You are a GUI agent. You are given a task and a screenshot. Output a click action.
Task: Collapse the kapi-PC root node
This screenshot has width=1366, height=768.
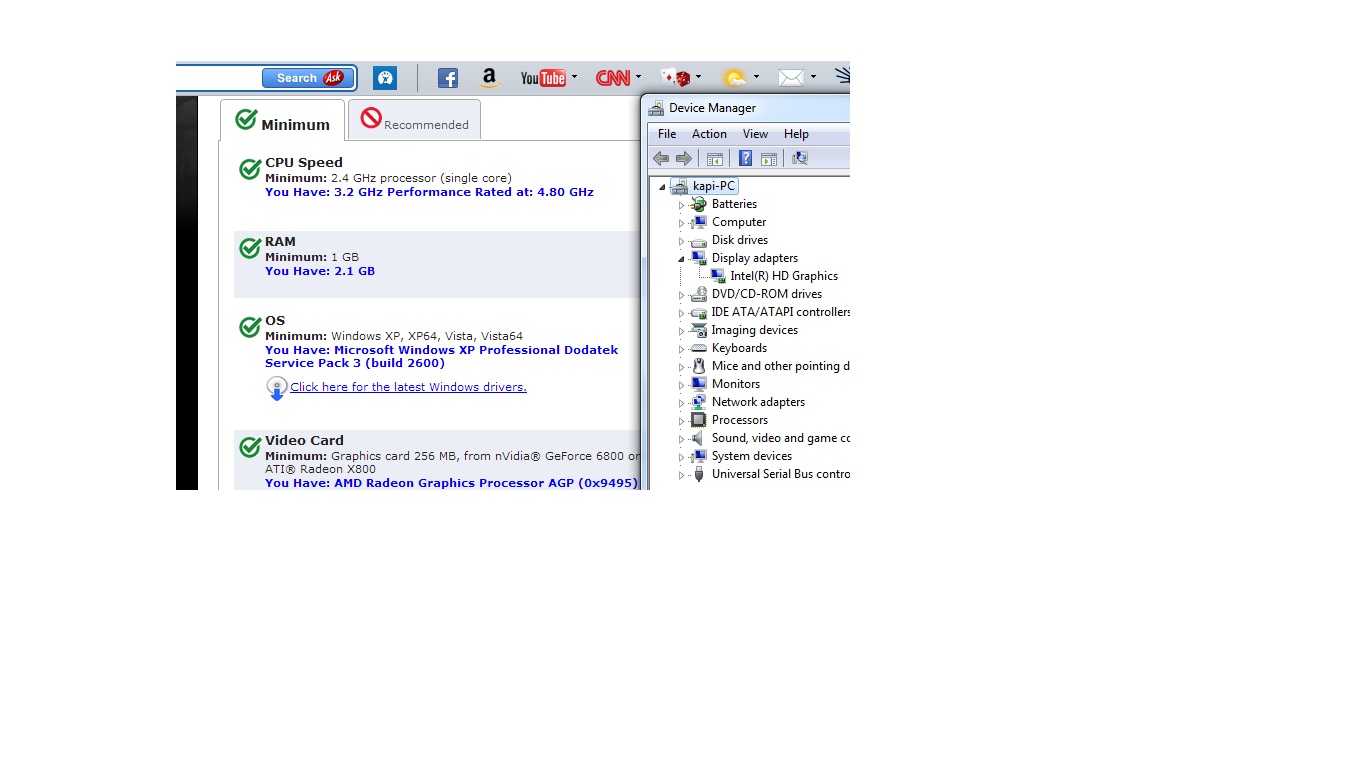click(662, 187)
